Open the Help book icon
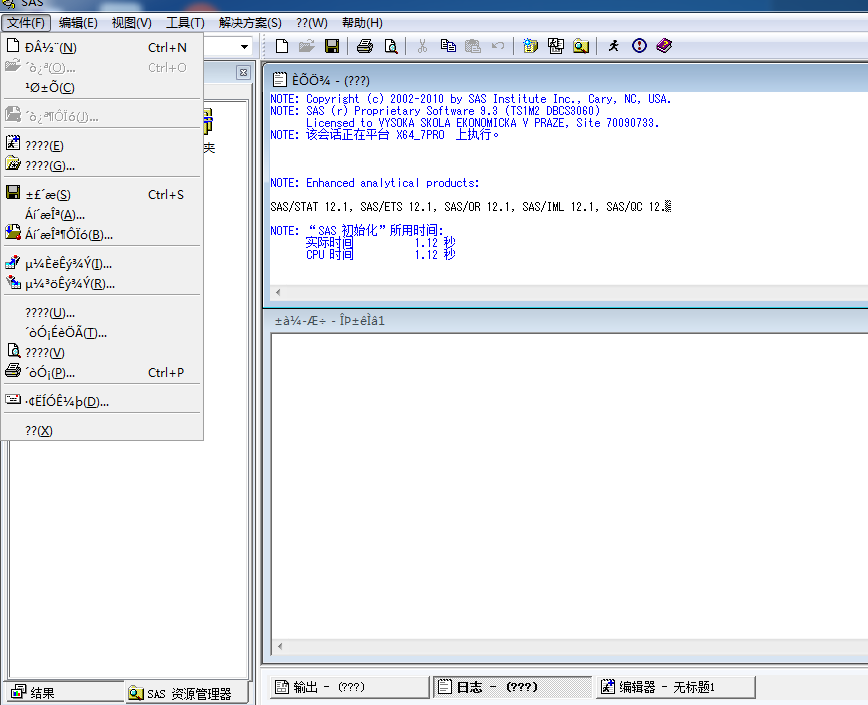 click(x=664, y=46)
